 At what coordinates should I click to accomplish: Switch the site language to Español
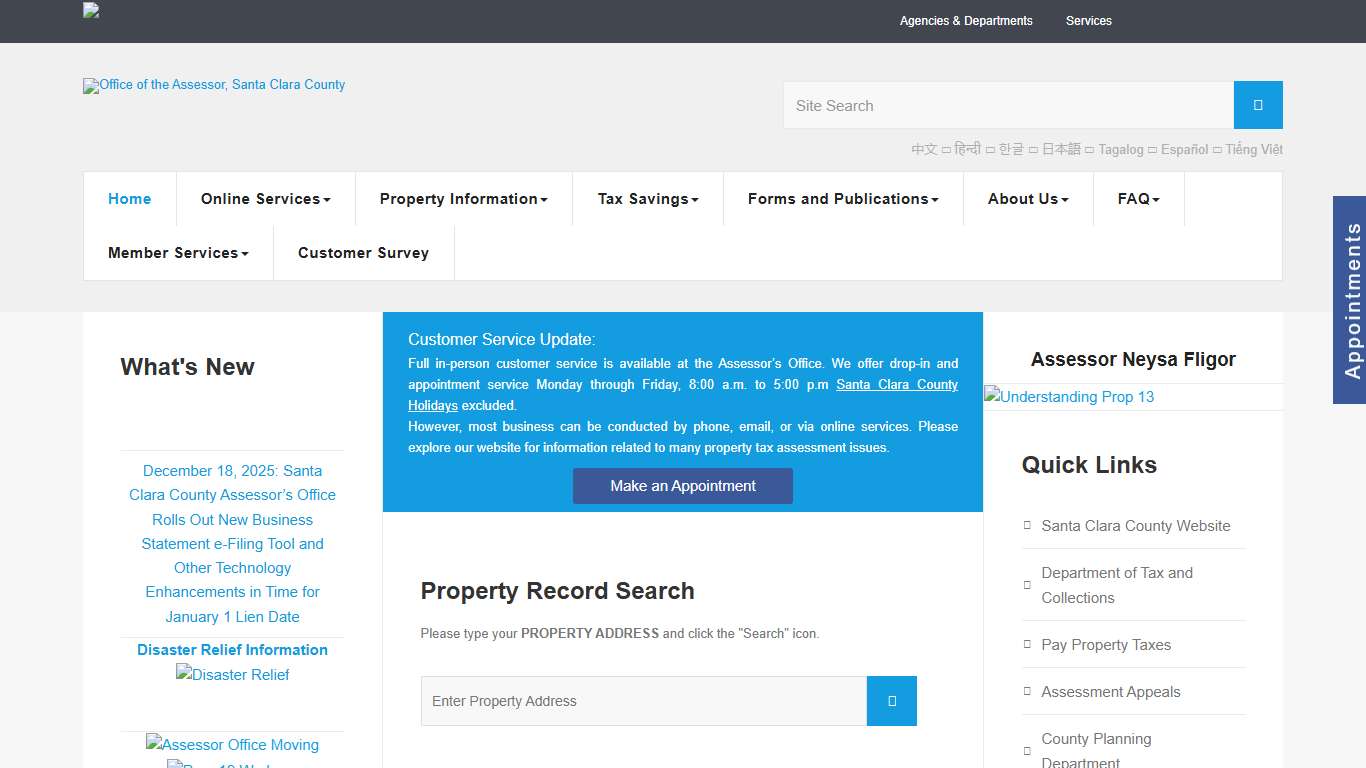coord(1184,149)
